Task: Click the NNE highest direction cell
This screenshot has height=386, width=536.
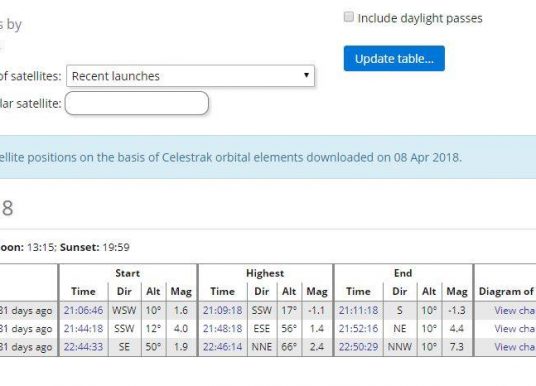Action: point(262,347)
